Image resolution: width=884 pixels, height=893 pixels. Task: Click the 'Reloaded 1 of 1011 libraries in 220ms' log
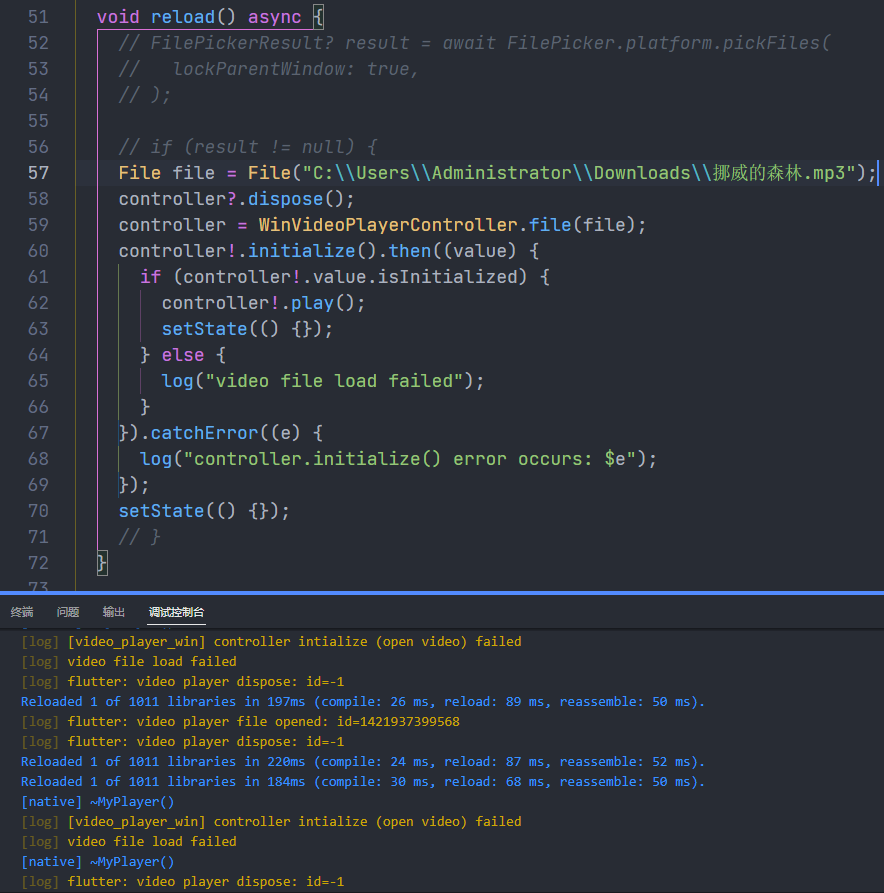(363, 761)
